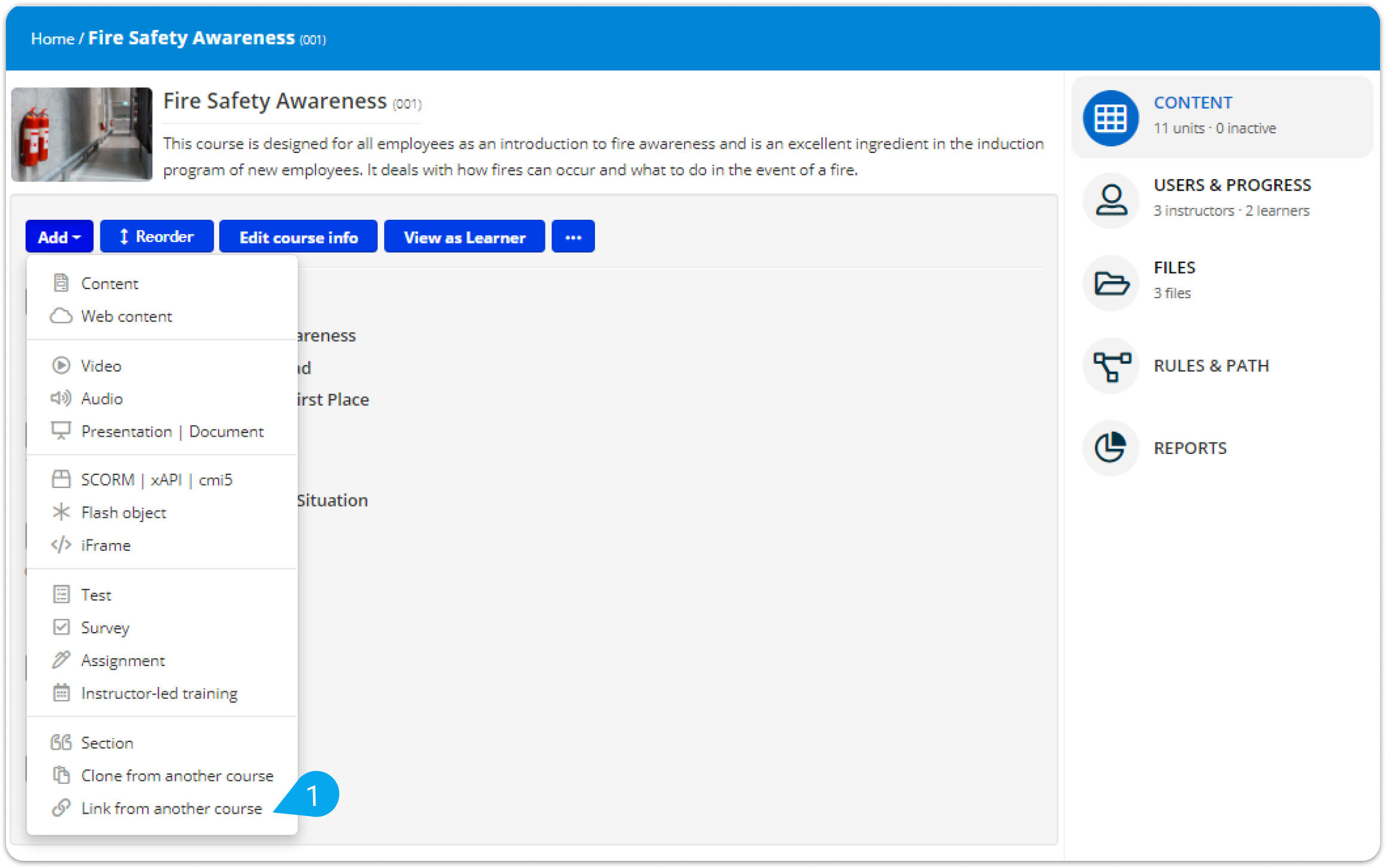
Task: Select Survey from the Add menu
Action: pos(105,628)
